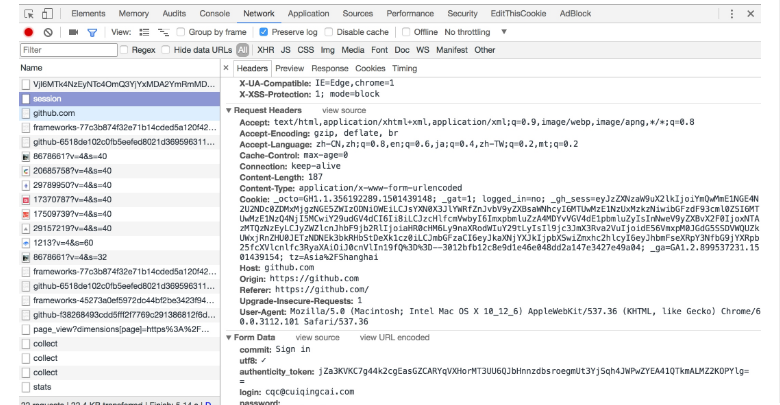780x405 pixels.
Task: Toggle the device toolbar icon
Action: coord(47,14)
